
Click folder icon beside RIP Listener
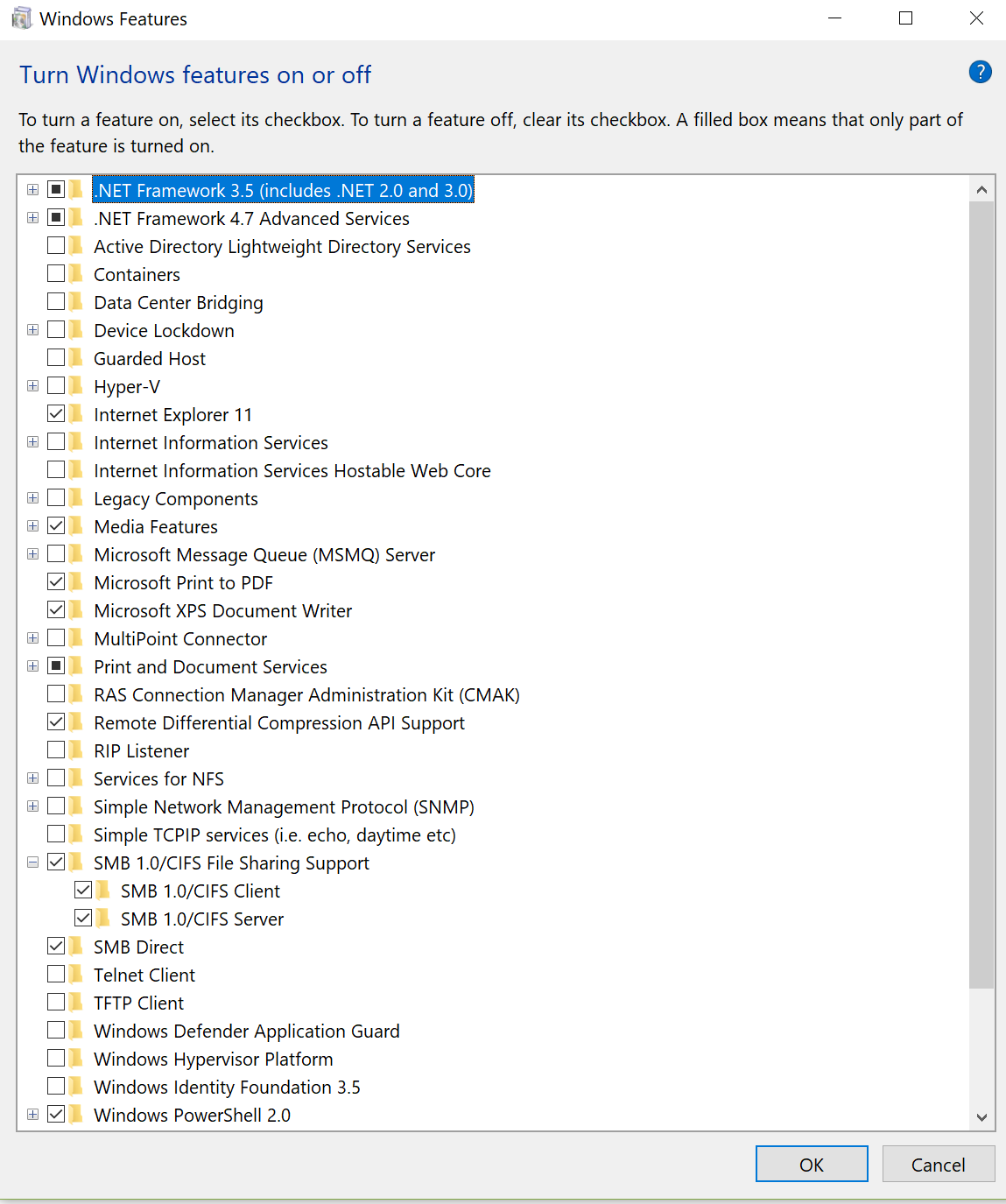77,750
